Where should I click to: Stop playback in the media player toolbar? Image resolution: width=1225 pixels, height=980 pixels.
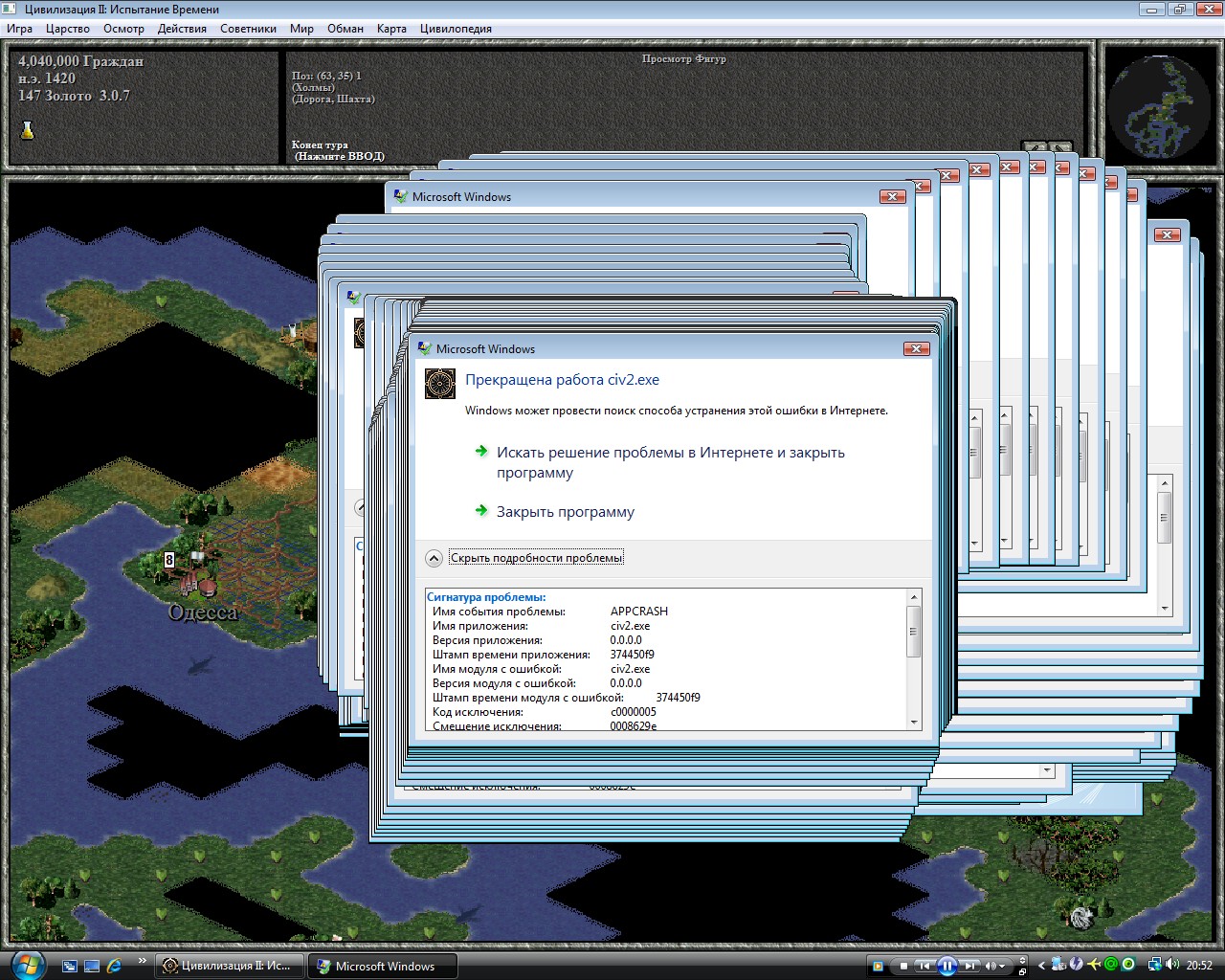pos(902,966)
